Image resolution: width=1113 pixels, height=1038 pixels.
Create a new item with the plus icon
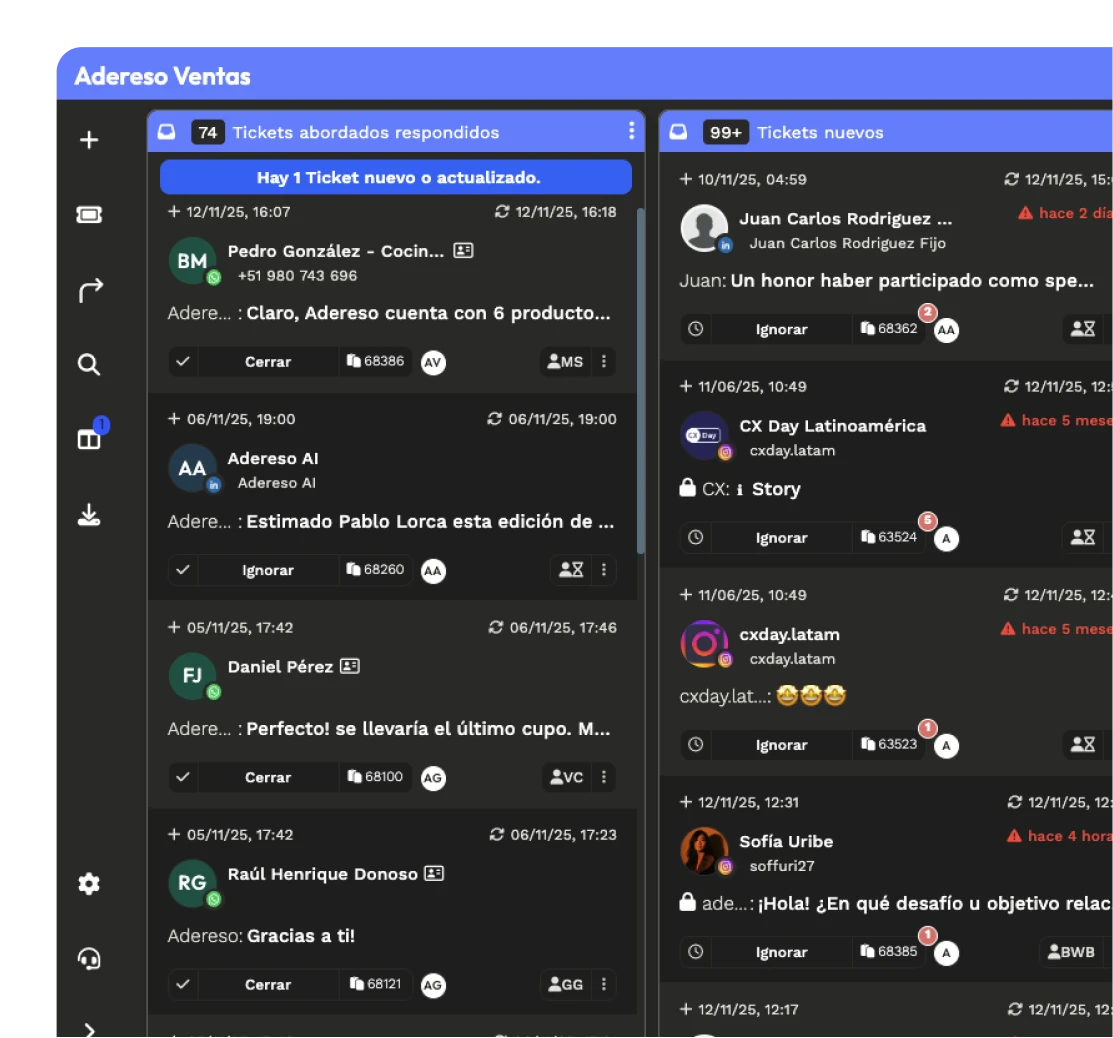88,140
